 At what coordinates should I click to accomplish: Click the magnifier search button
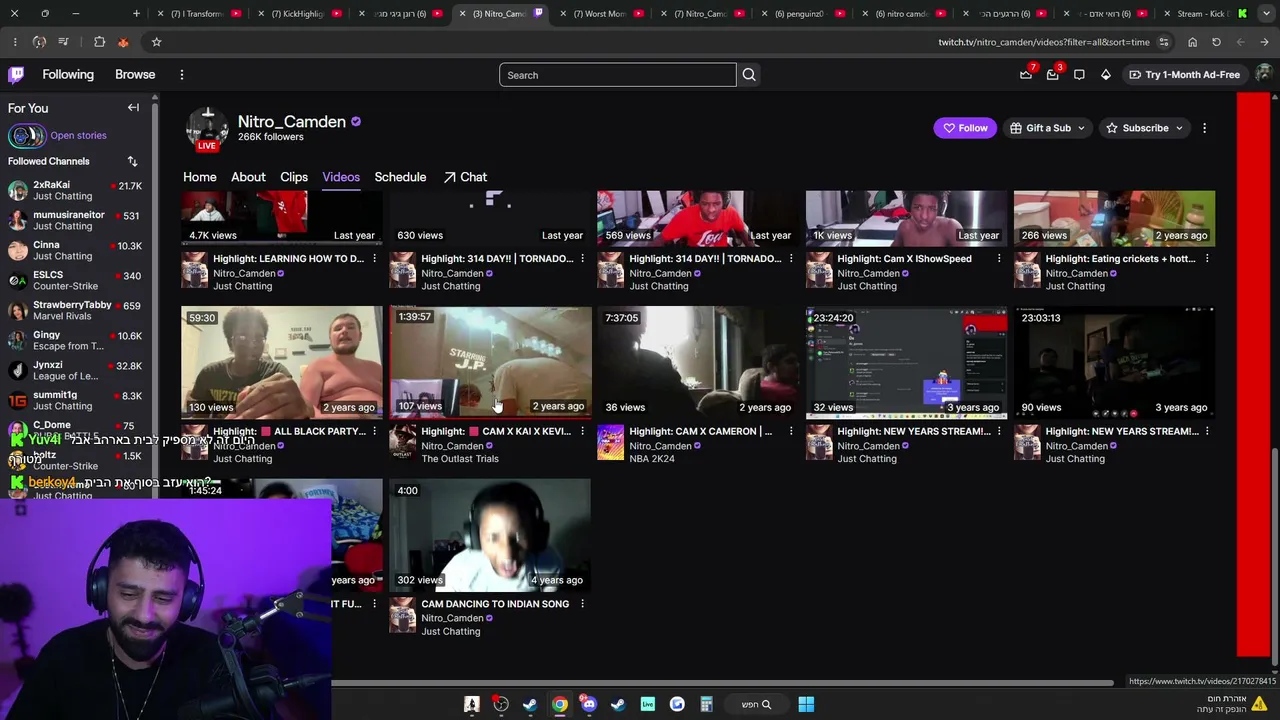pos(749,75)
